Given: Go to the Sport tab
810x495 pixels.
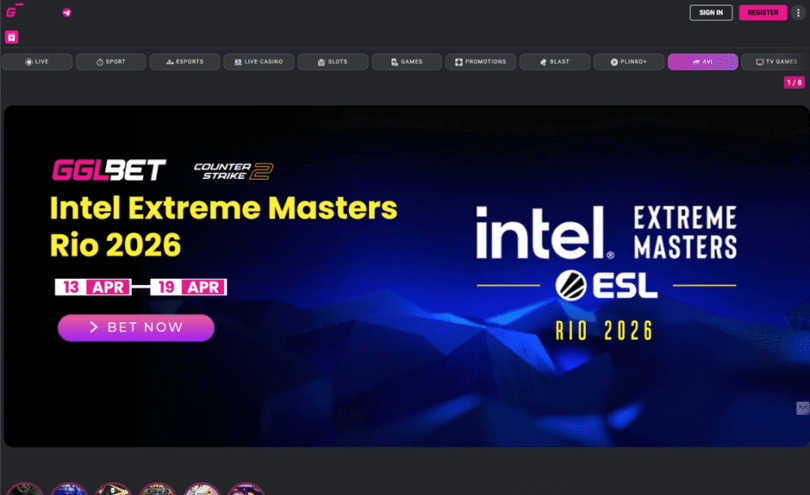Looking at the screenshot, I should [x=111, y=62].
